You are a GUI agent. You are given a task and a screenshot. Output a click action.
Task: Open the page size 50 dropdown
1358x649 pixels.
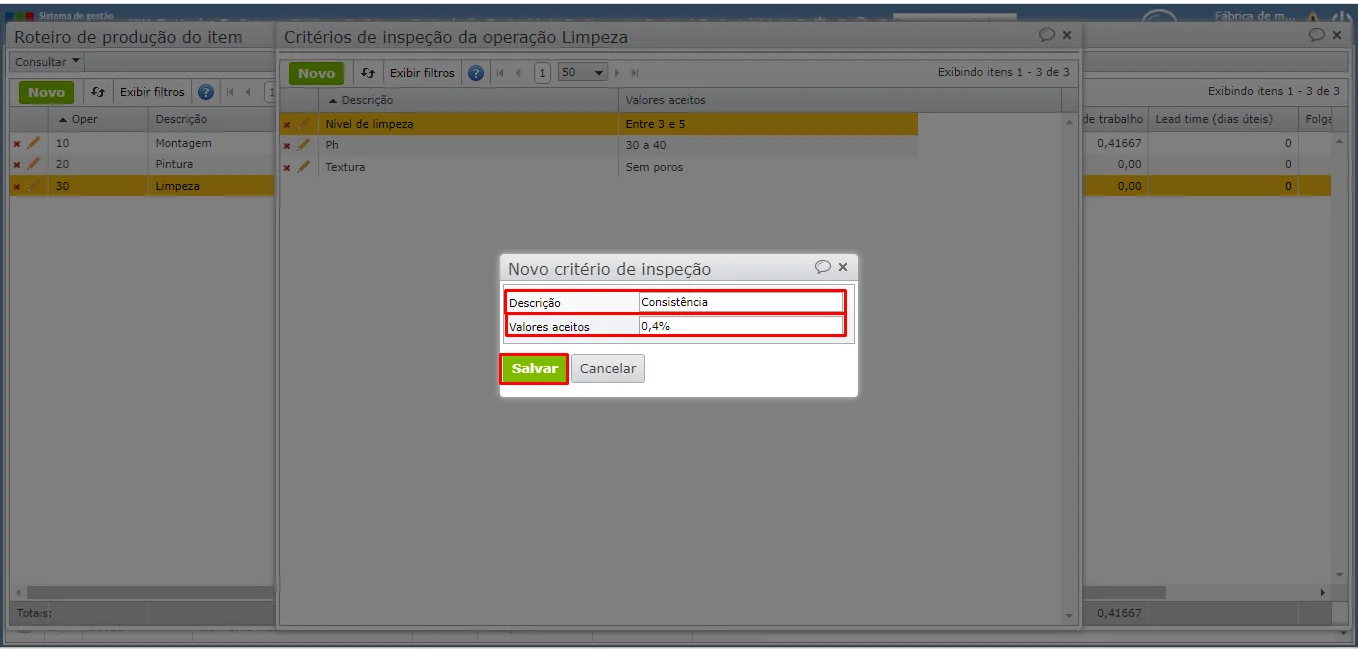[583, 73]
